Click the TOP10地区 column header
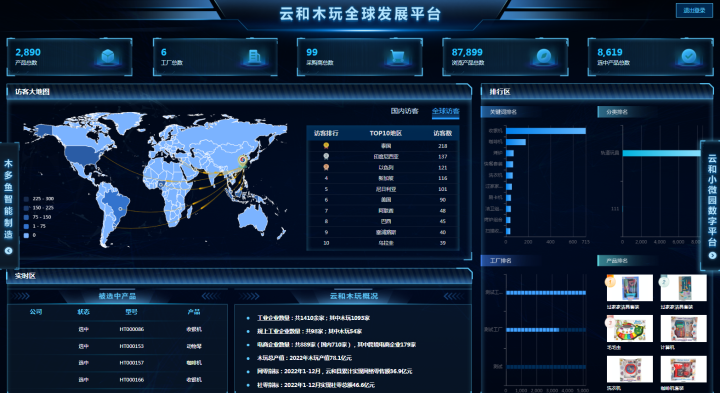This screenshot has width=720, height=393. coord(385,133)
